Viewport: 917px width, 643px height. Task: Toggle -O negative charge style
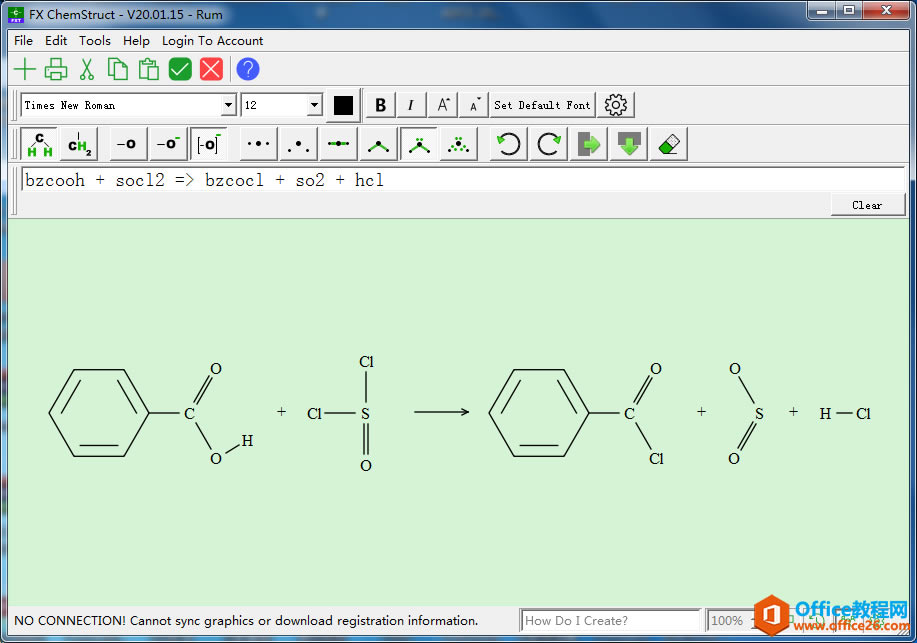pyautogui.click(x=168, y=144)
